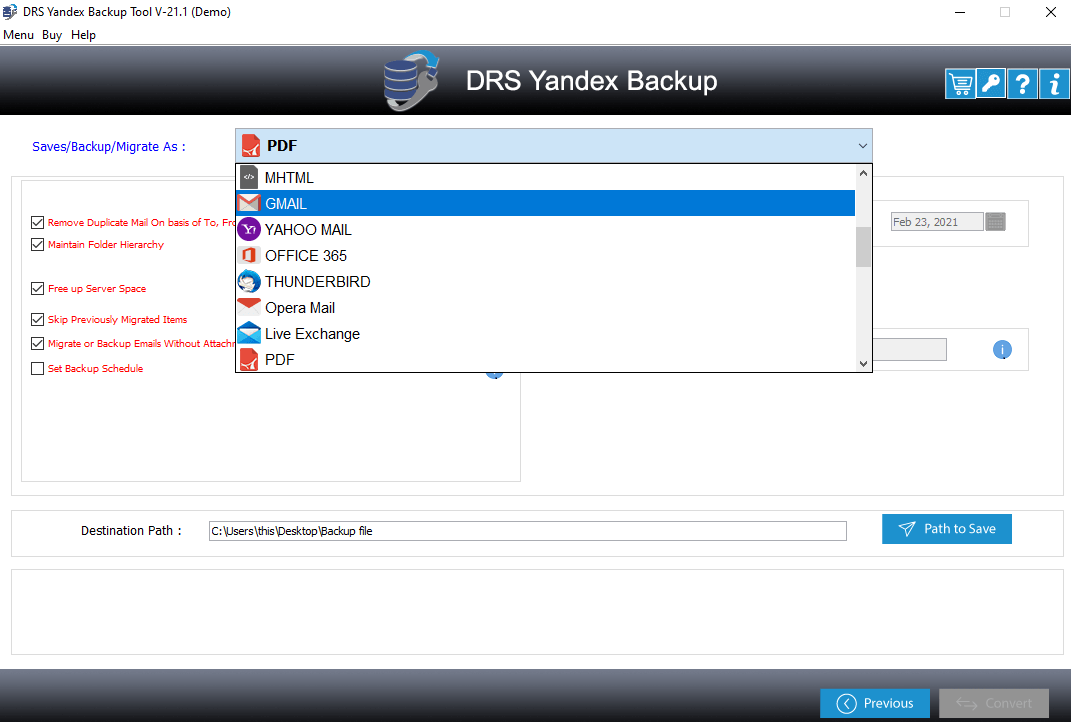The width and height of the screenshot is (1071, 722).
Task: Open the date calendar picker icon
Action: click(996, 221)
